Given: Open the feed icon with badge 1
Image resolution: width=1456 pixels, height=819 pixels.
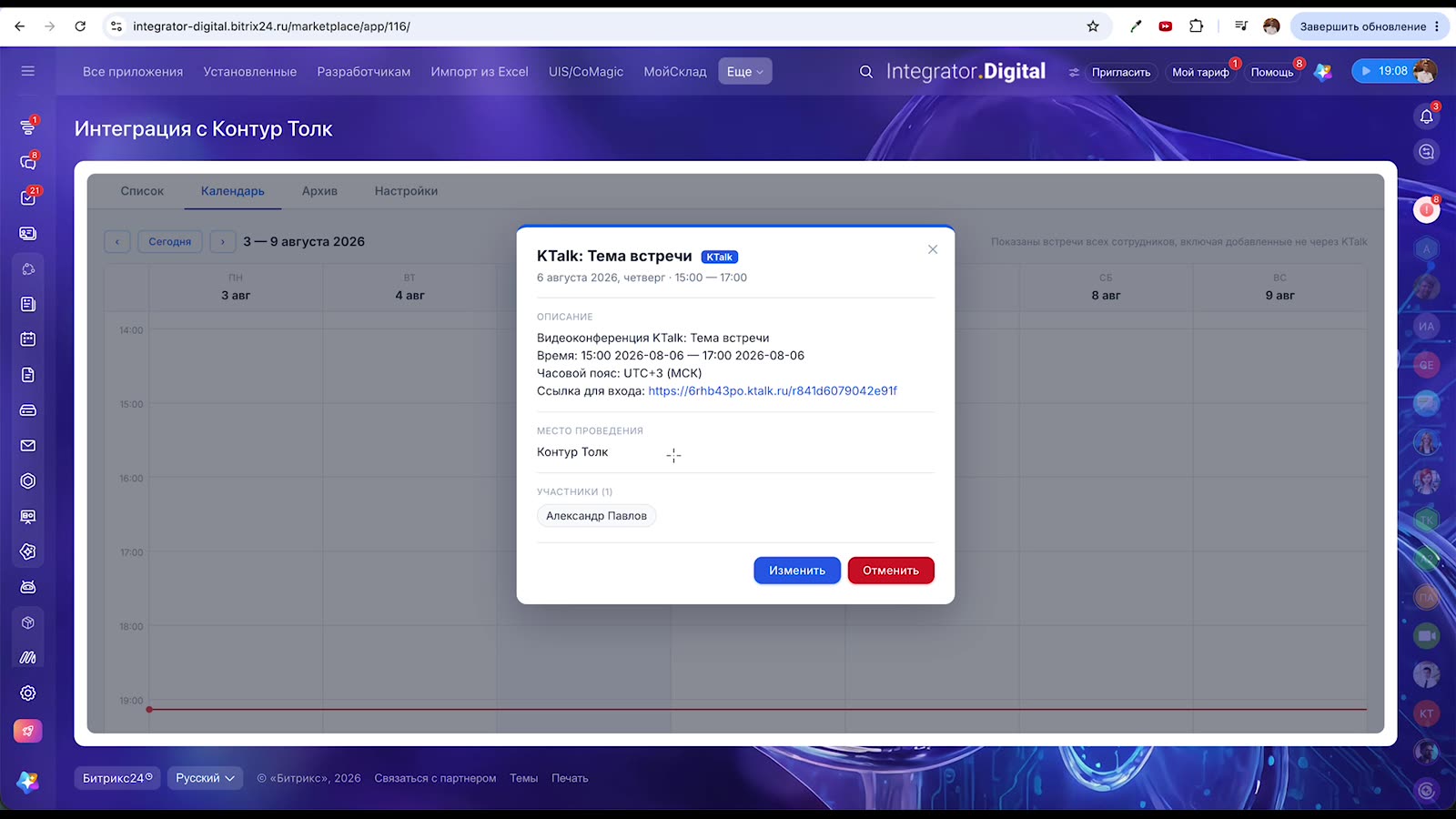Looking at the screenshot, I should coord(28,127).
